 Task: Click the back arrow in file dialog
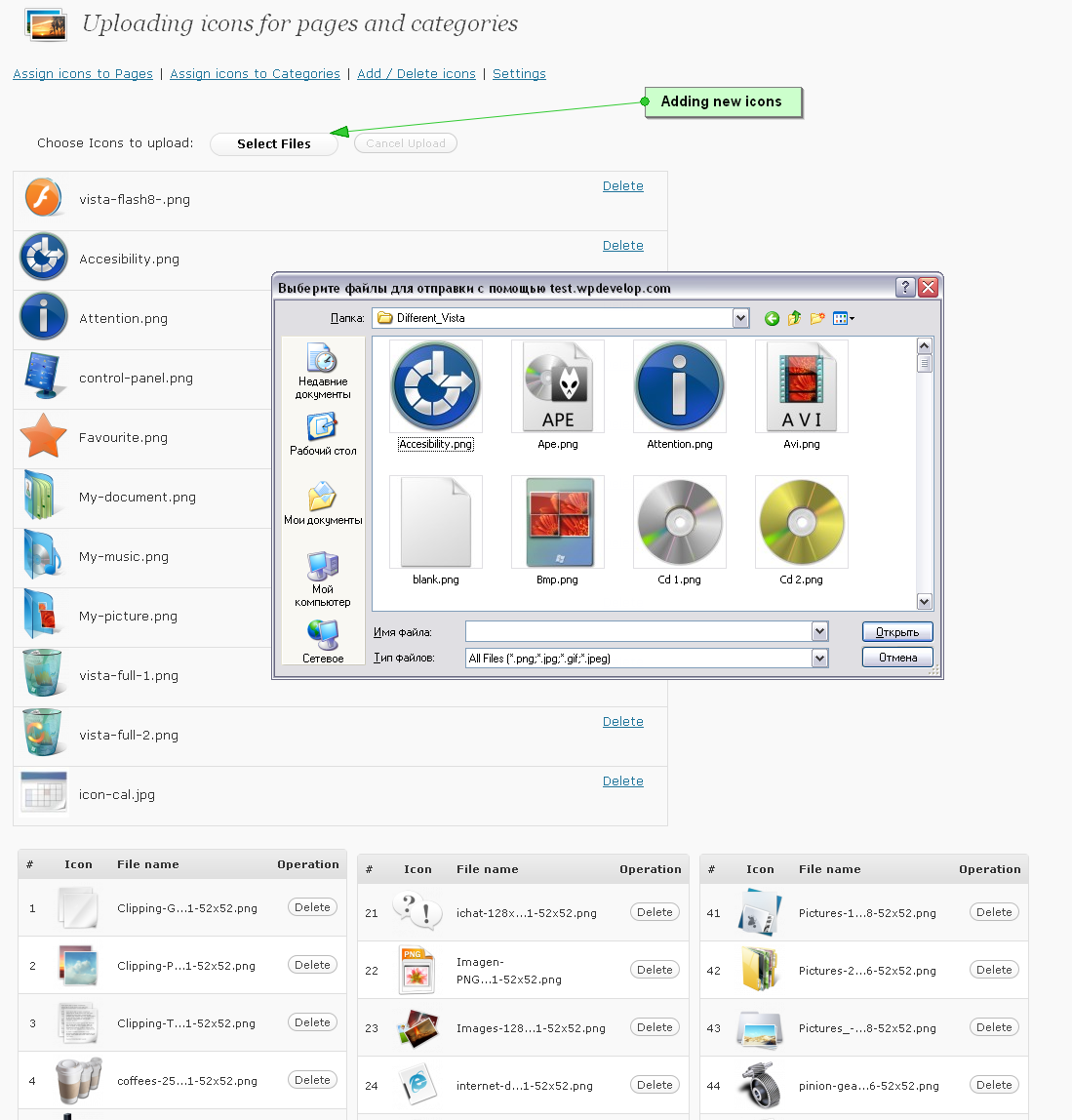point(772,318)
